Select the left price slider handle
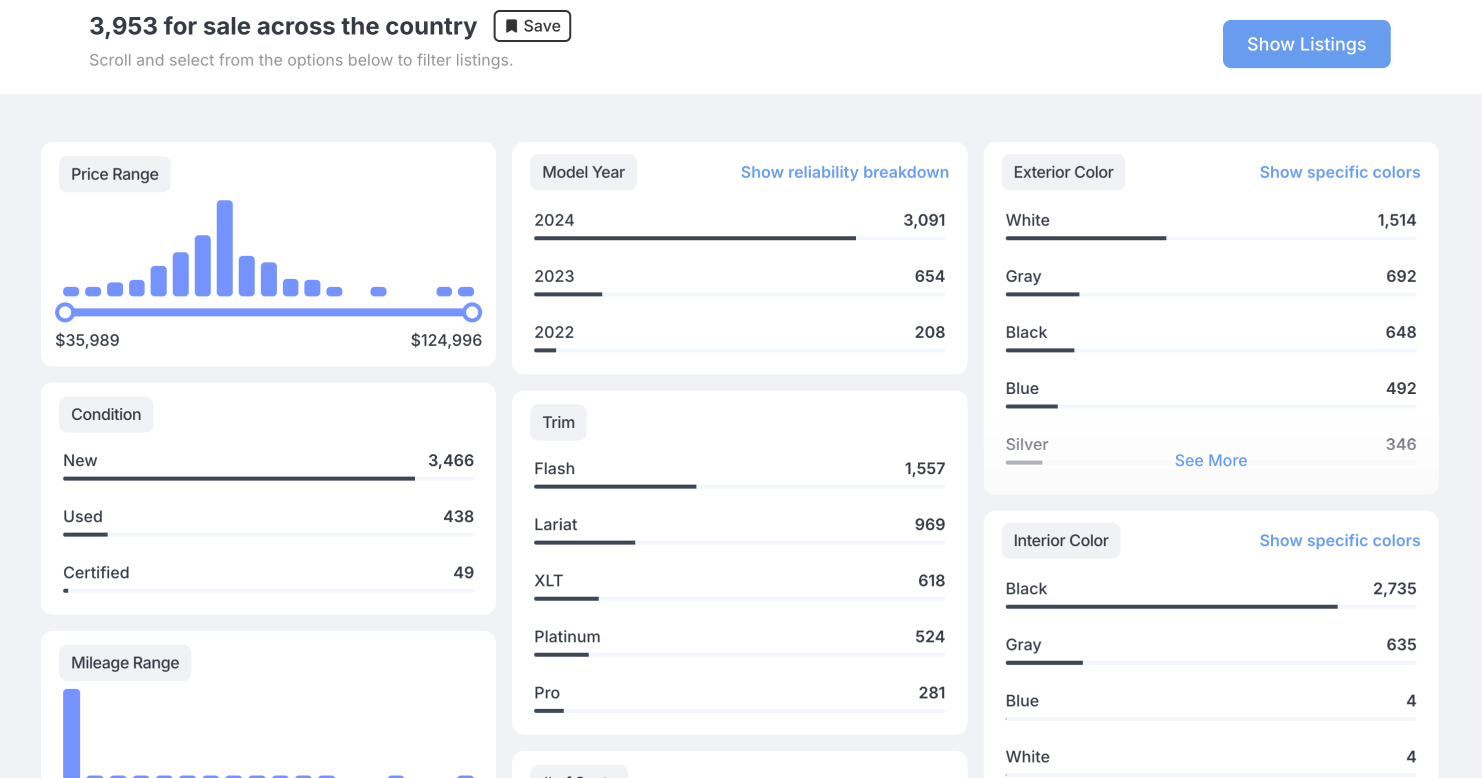 [65, 312]
